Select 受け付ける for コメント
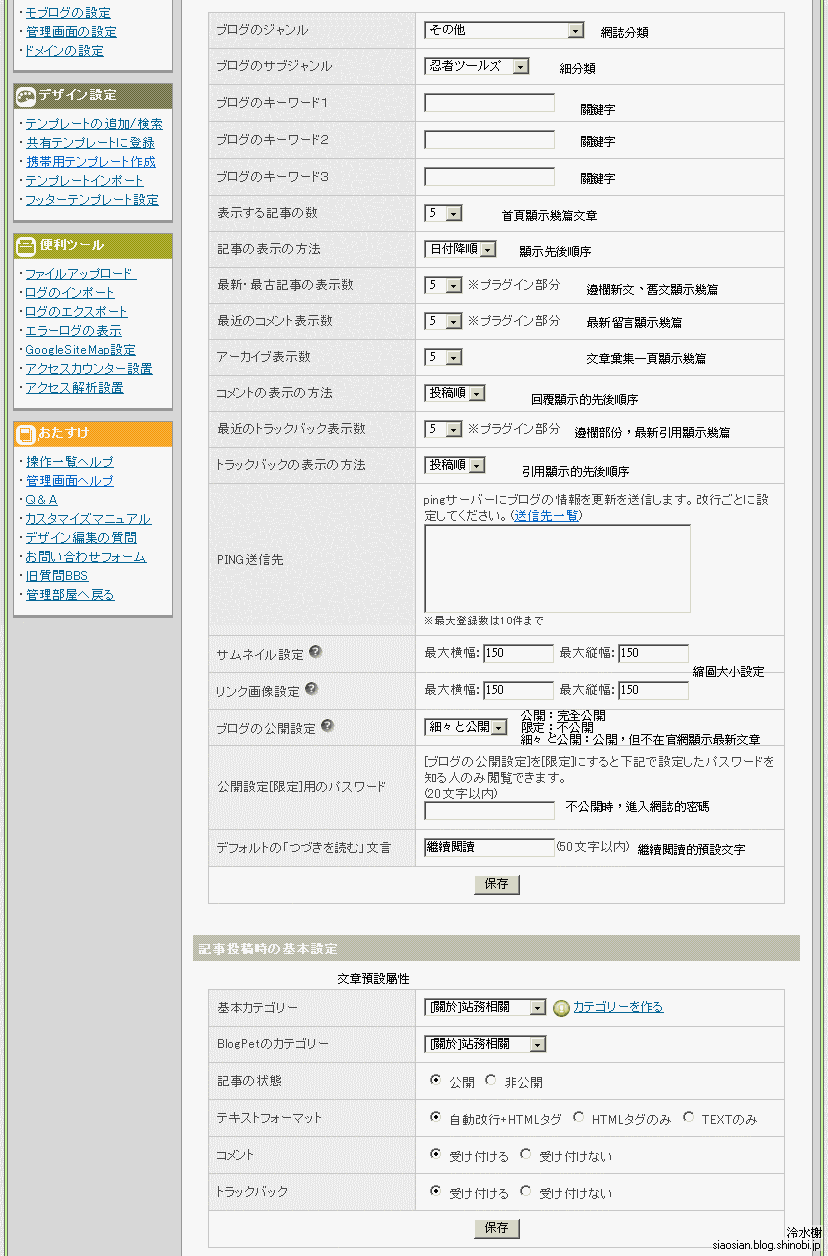 tap(435, 1154)
